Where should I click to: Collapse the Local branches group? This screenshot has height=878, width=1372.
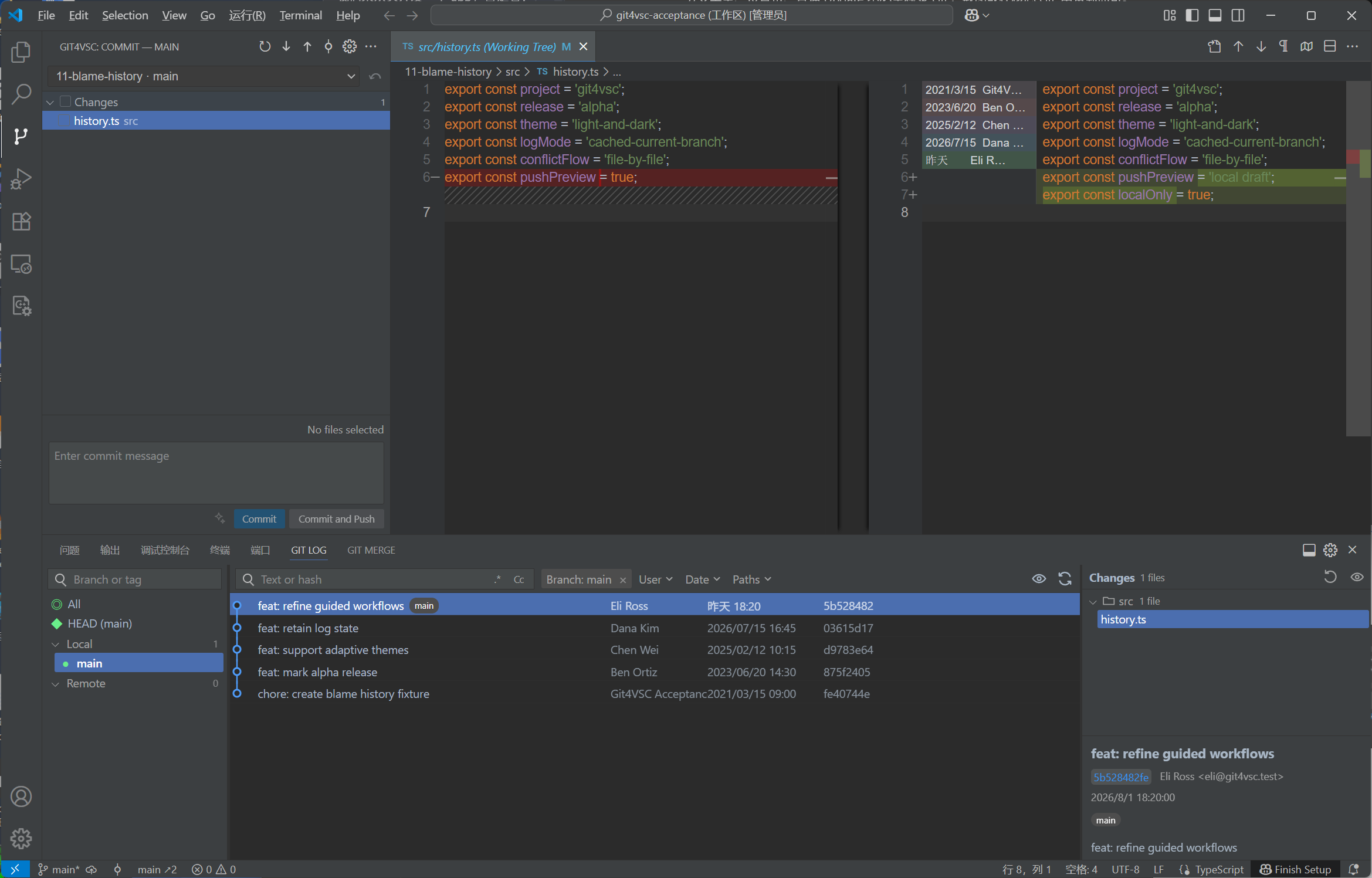point(56,644)
